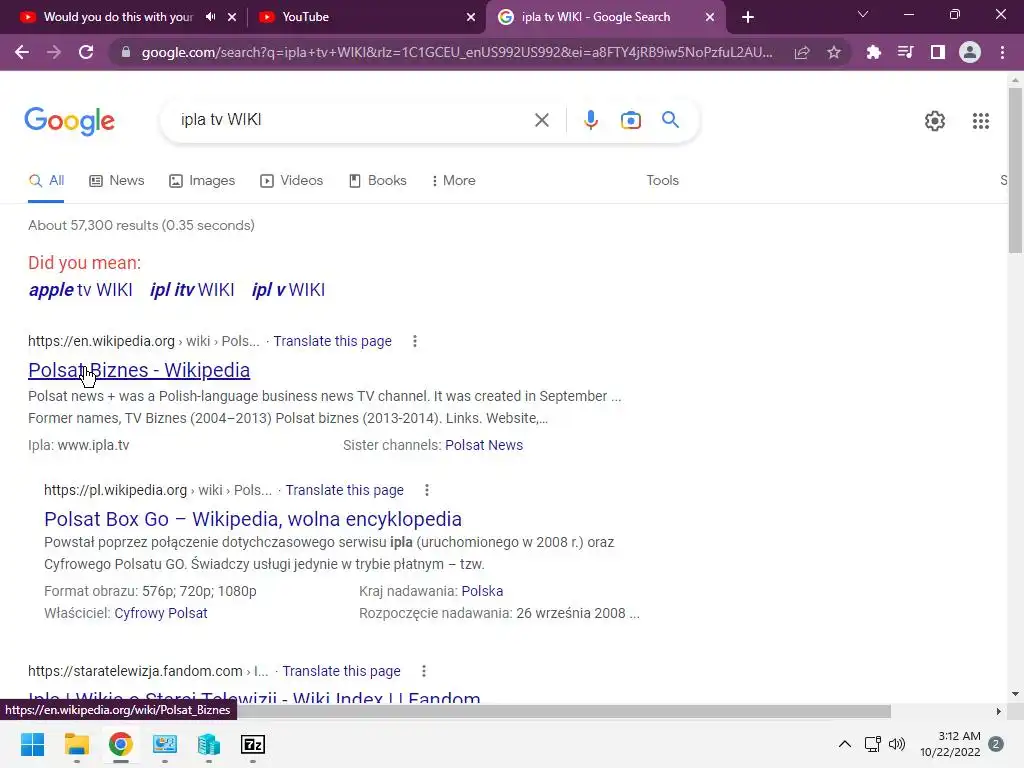Search by image camera icon
The width and height of the screenshot is (1024, 768).
tap(631, 120)
